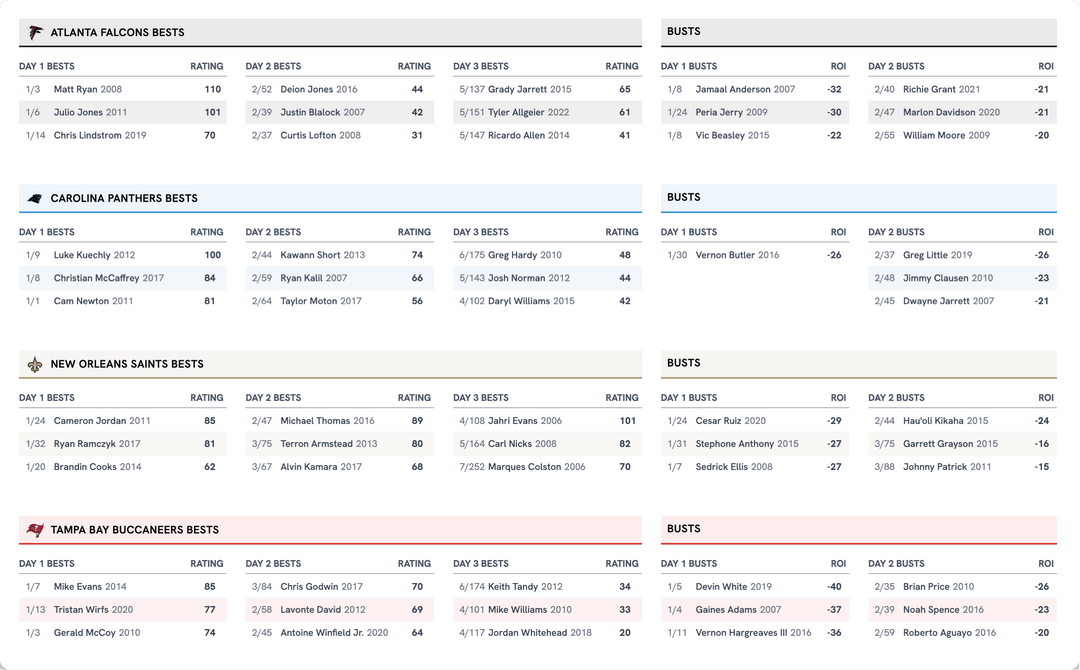Screen dimensions: 1080x670
Task: Open Matt Ryan 2008 player link
Action: tap(88, 90)
